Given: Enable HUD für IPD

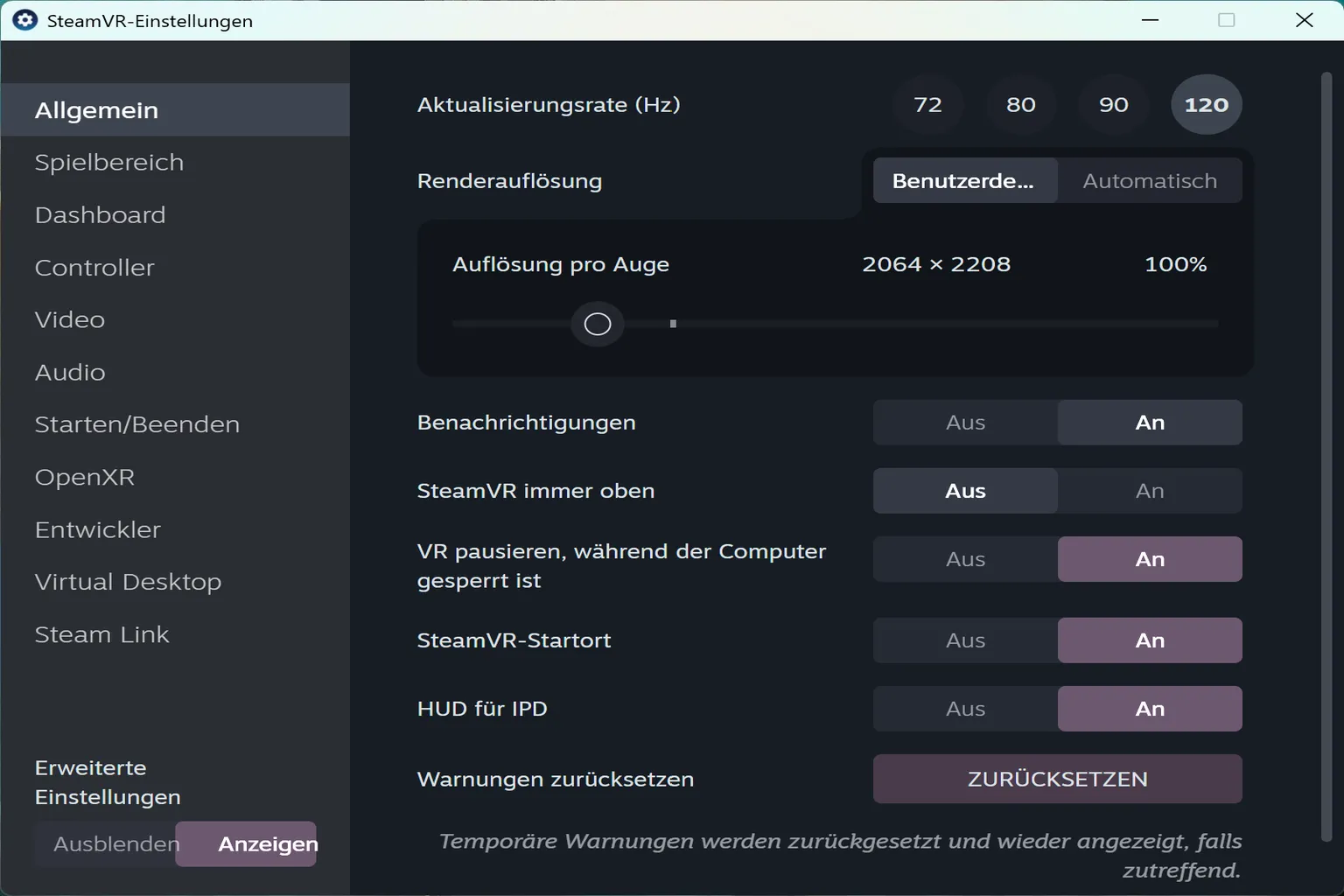Looking at the screenshot, I should (x=1150, y=709).
